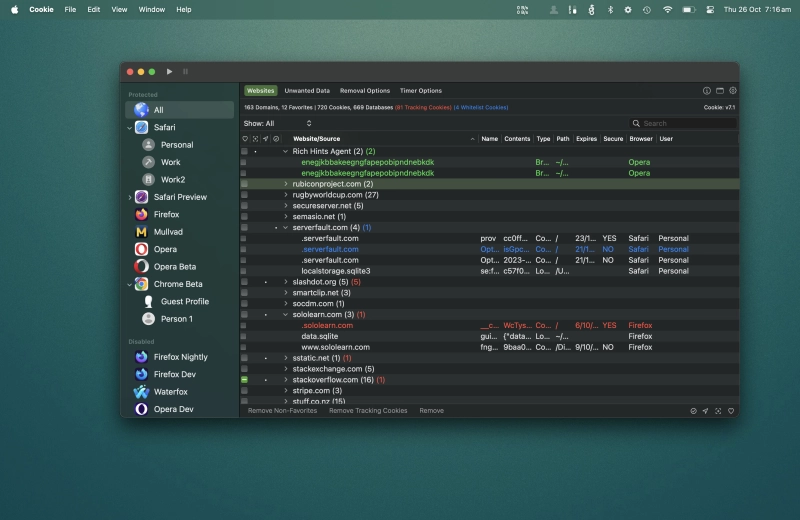The height and width of the screenshot is (520, 800).
Task: Open the Window menu in menu bar
Action: pos(152,10)
